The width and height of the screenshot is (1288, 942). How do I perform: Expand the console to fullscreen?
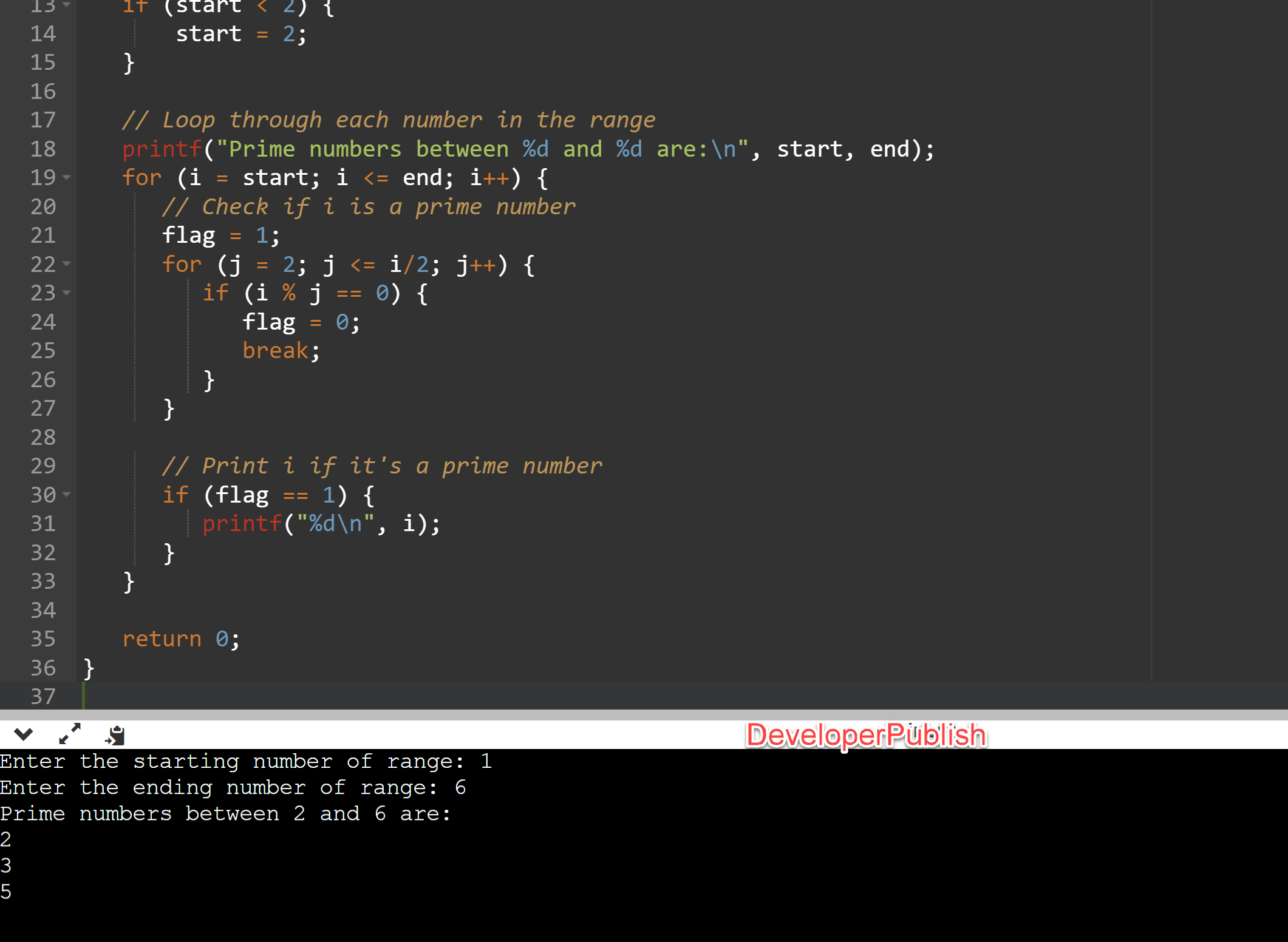70,734
